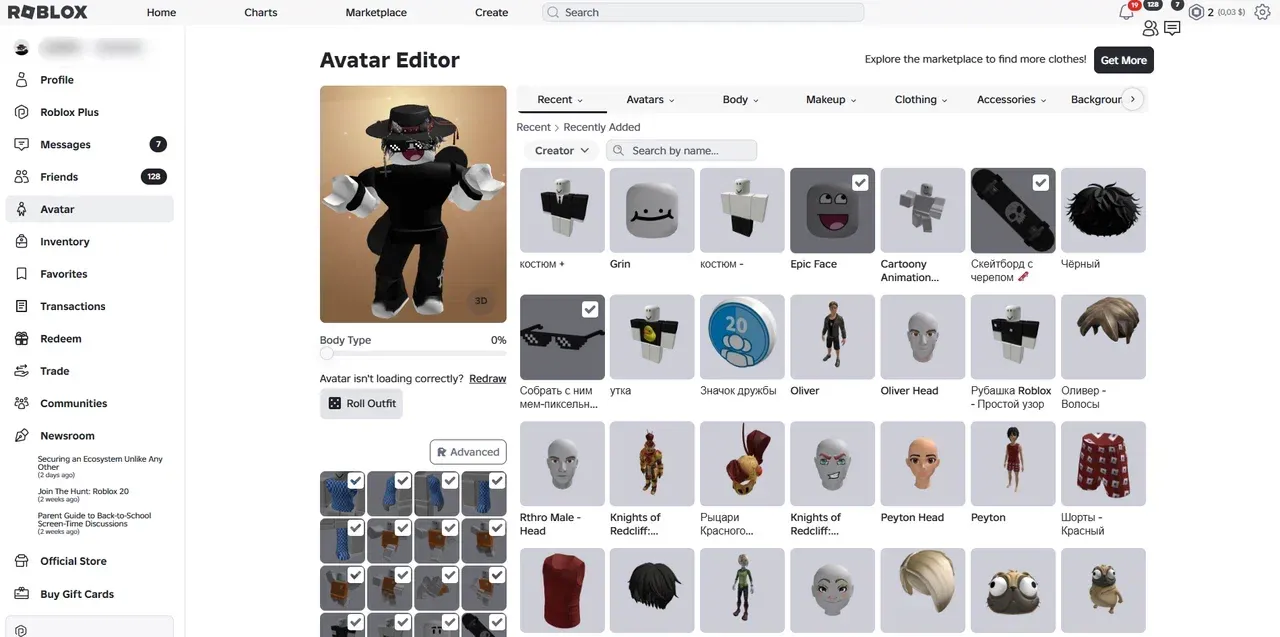This screenshot has height=637, width=1280.
Task: Open Marketplace in the top navigation
Action: (x=376, y=13)
